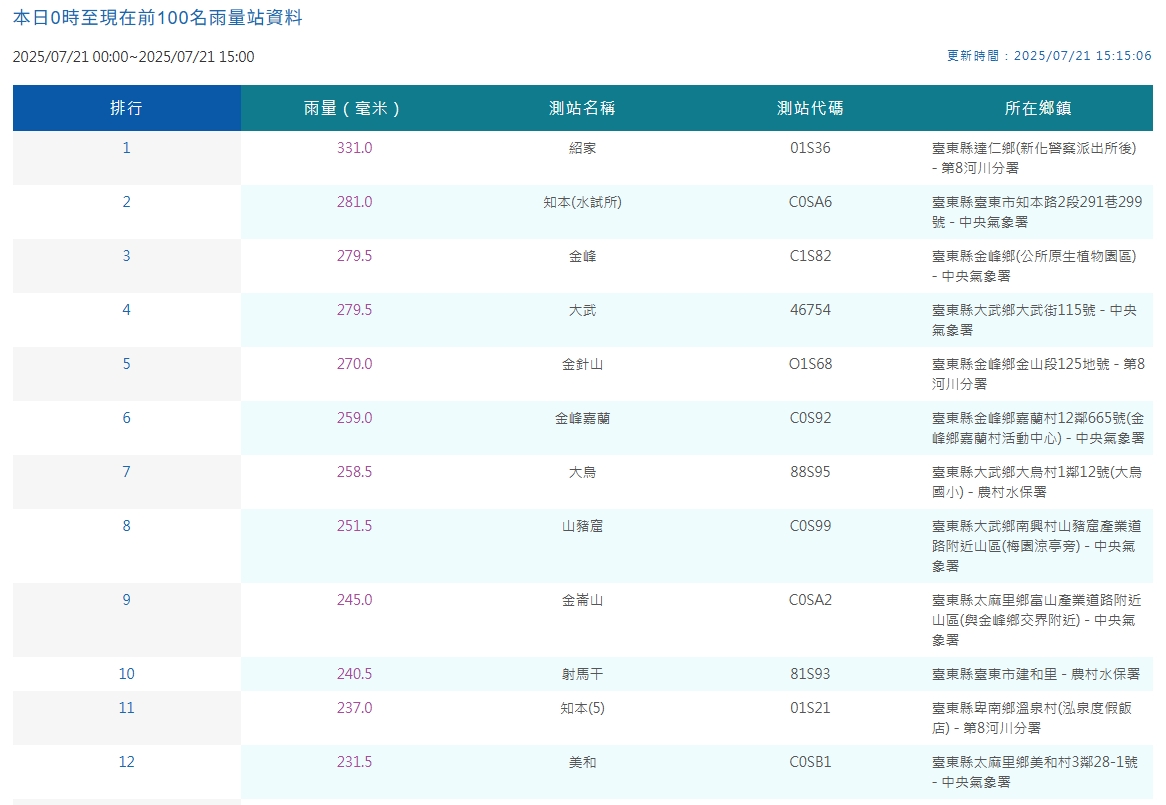The image size is (1166, 805).
Task: Click station code C0SB1
Action: [811, 762]
